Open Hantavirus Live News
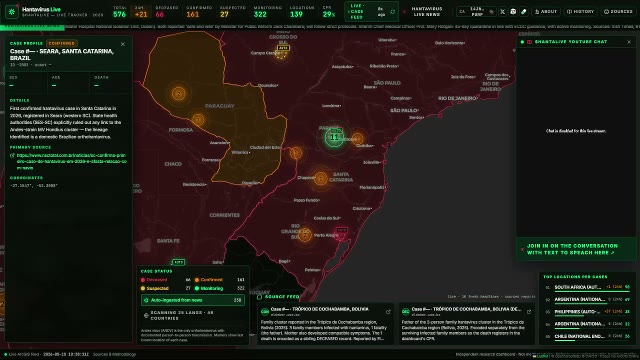The height and width of the screenshot is (360, 640). [x=427, y=12]
